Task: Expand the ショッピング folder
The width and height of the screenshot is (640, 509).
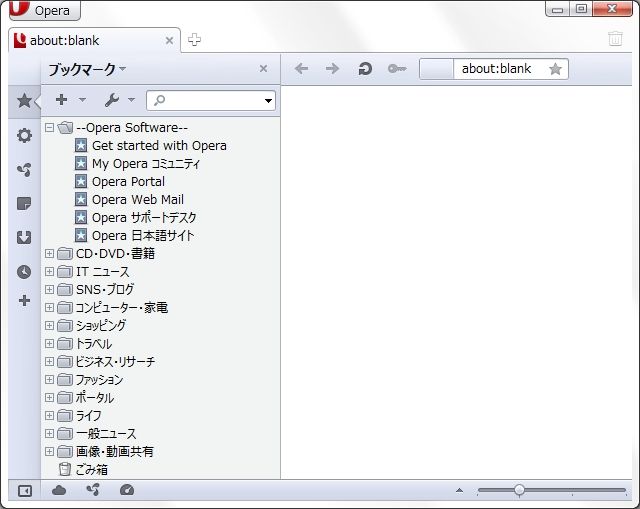Action: click(x=49, y=325)
